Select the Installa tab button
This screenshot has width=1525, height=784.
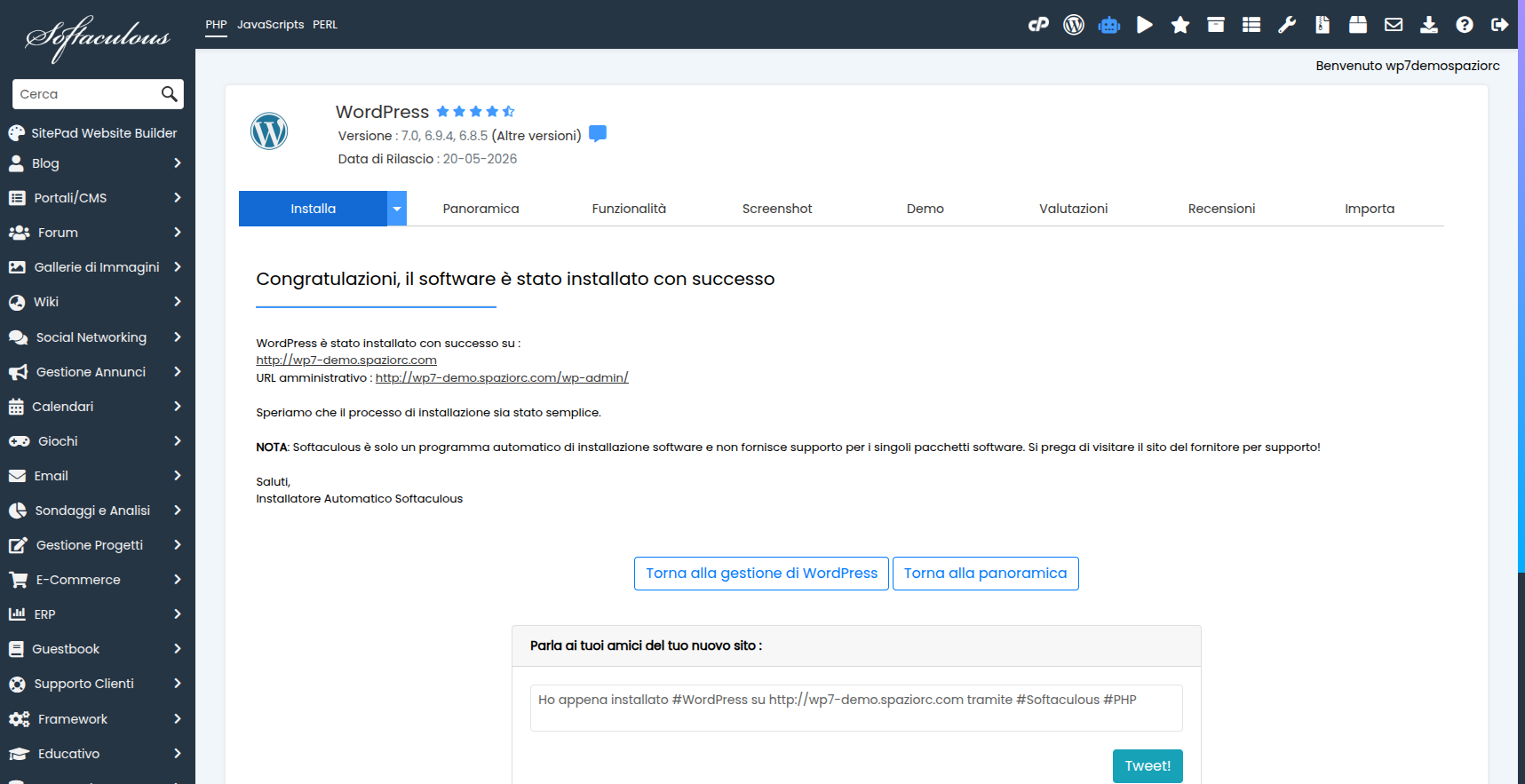313,209
